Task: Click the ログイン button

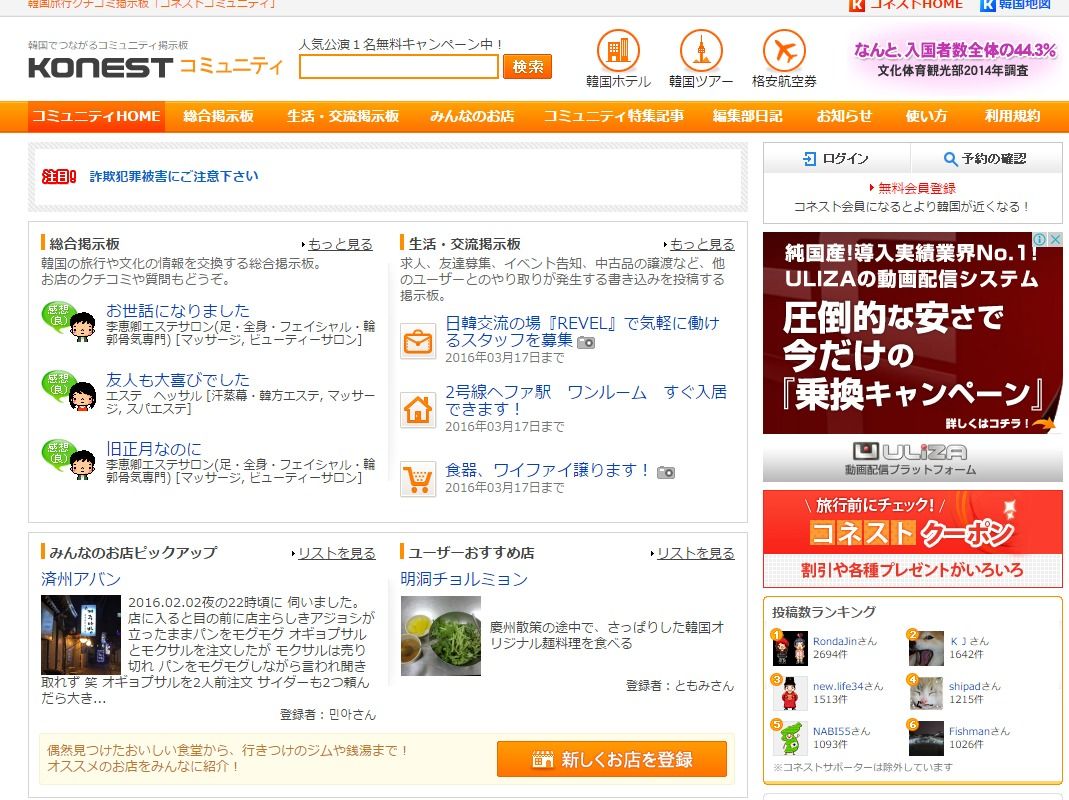Action: (x=837, y=158)
